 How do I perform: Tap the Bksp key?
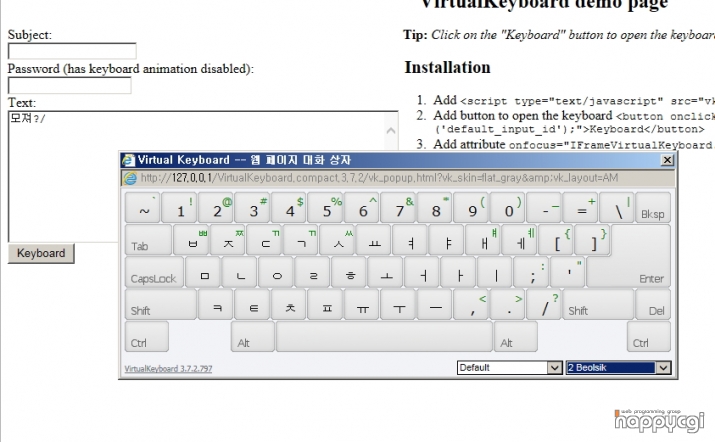[x=653, y=208]
